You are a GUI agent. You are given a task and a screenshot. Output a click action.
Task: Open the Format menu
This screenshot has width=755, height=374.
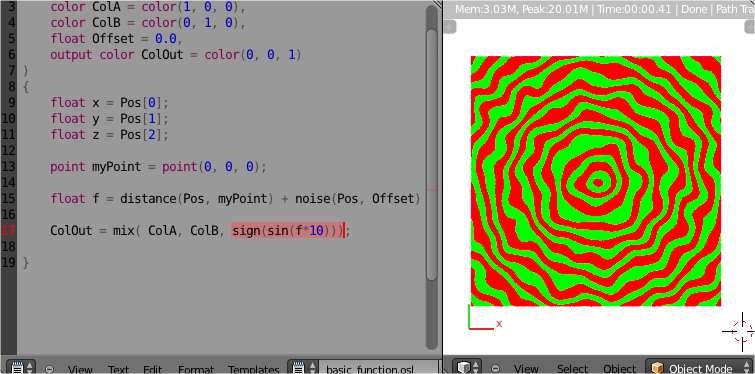195,369
